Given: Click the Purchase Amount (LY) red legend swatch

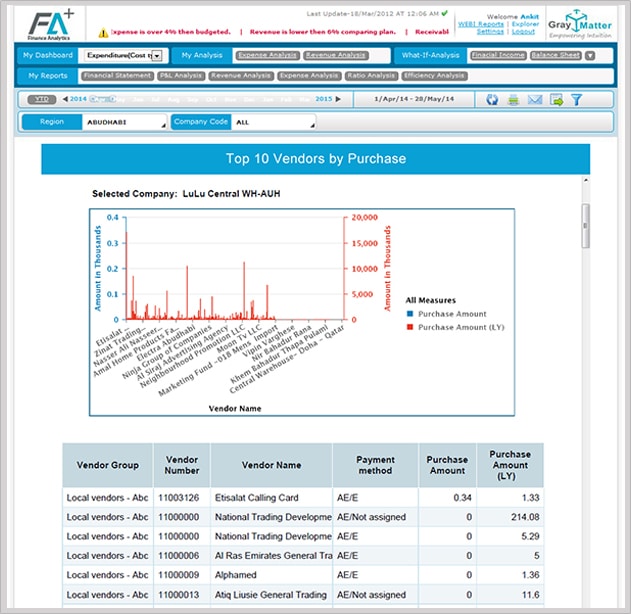Looking at the screenshot, I should pyautogui.click(x=410, y=327).
